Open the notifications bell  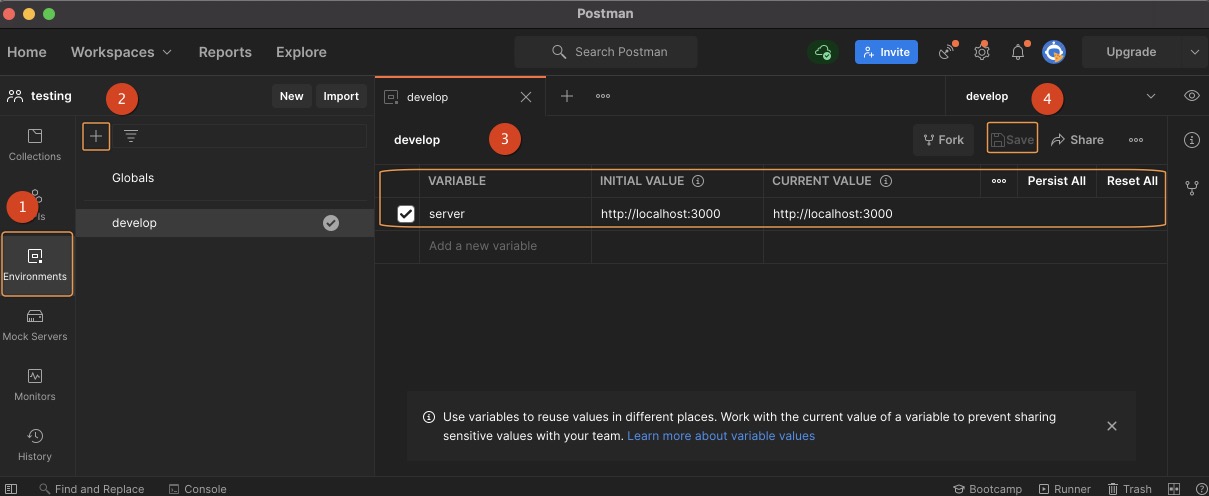(x=1018, y=52)
